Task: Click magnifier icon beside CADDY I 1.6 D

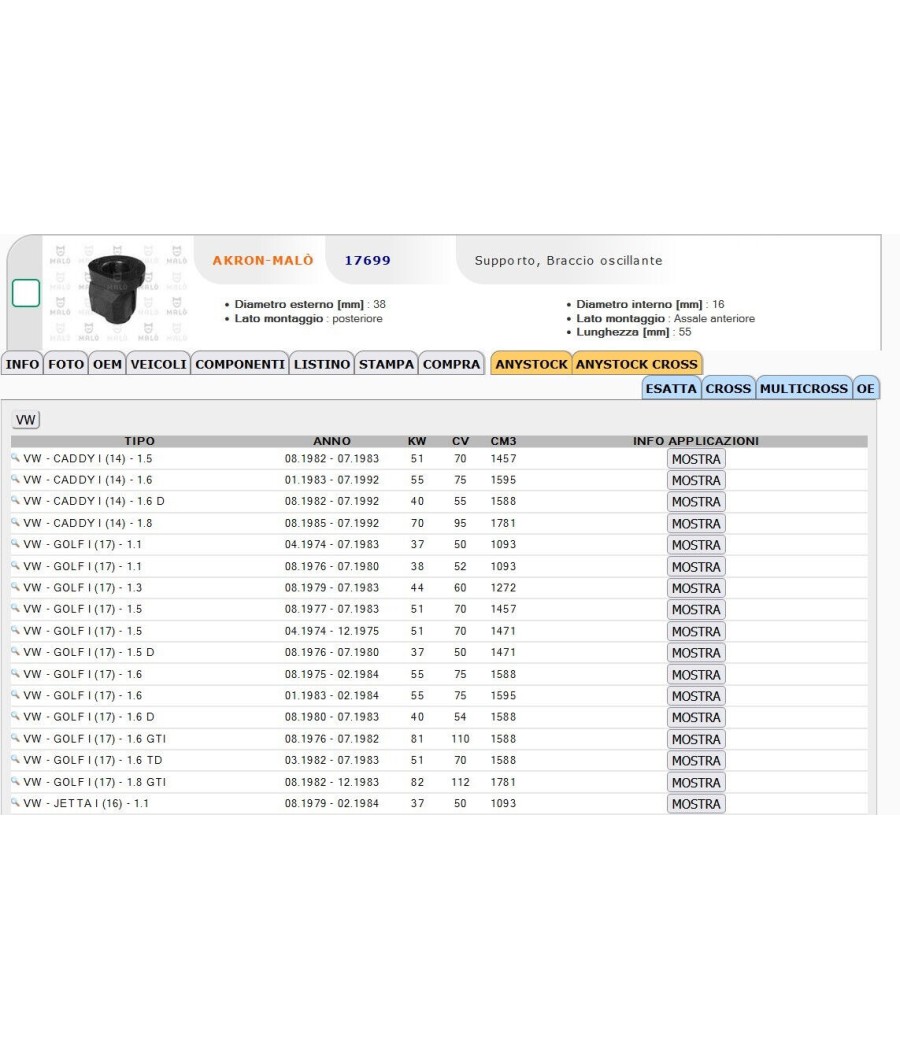Action: pos(15,501)
